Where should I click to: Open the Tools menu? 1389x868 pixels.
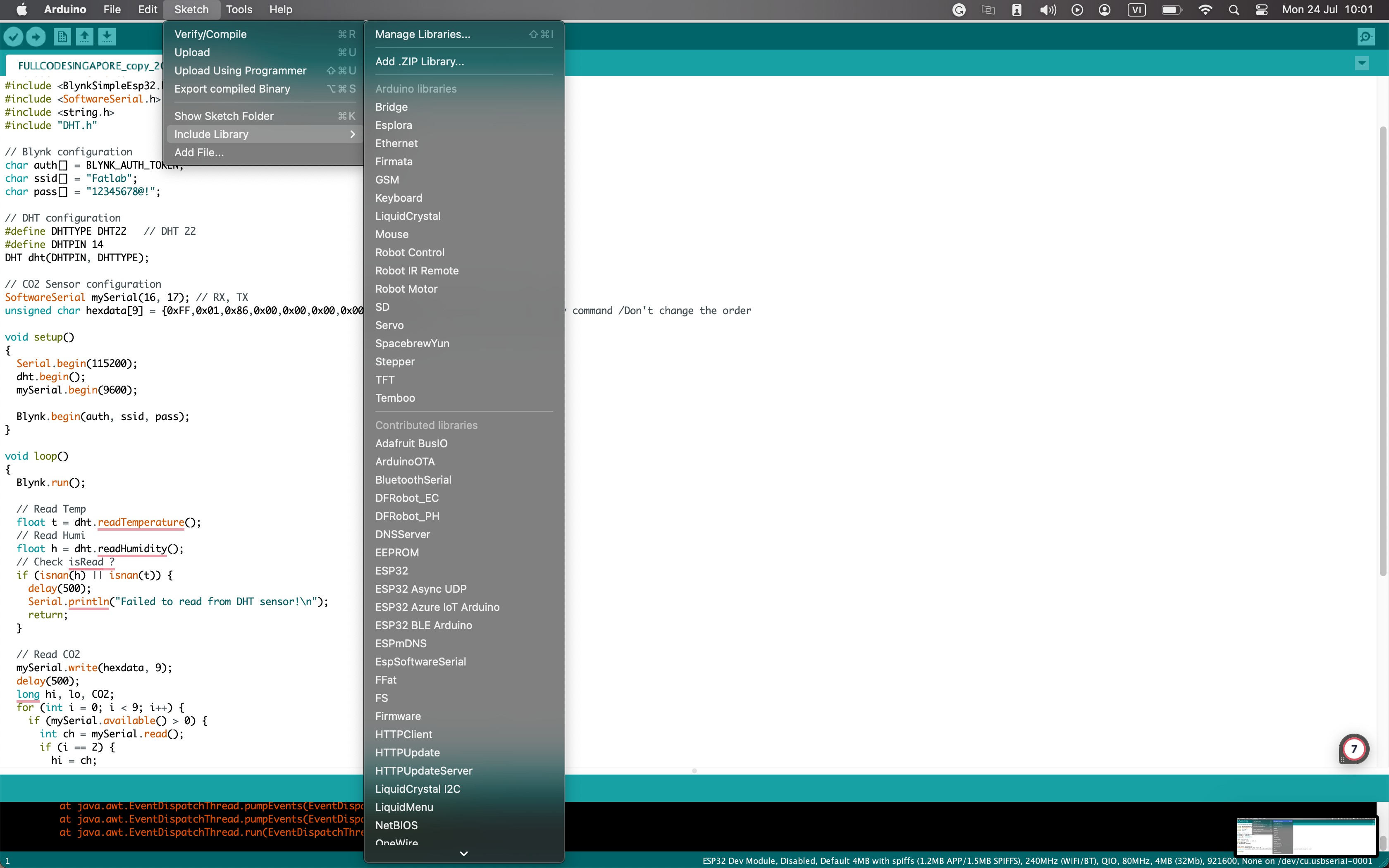239,10
